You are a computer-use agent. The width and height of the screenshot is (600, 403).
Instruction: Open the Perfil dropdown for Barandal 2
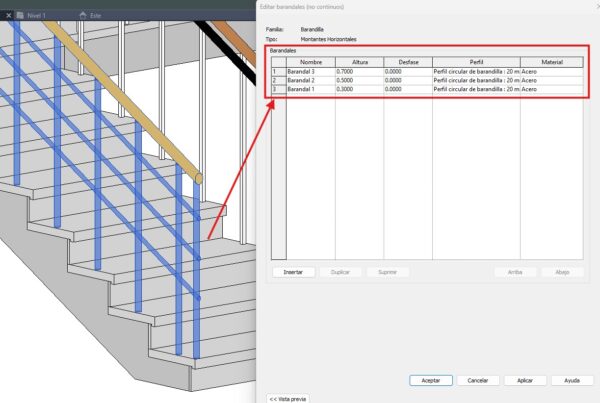[x=476, y=81]
